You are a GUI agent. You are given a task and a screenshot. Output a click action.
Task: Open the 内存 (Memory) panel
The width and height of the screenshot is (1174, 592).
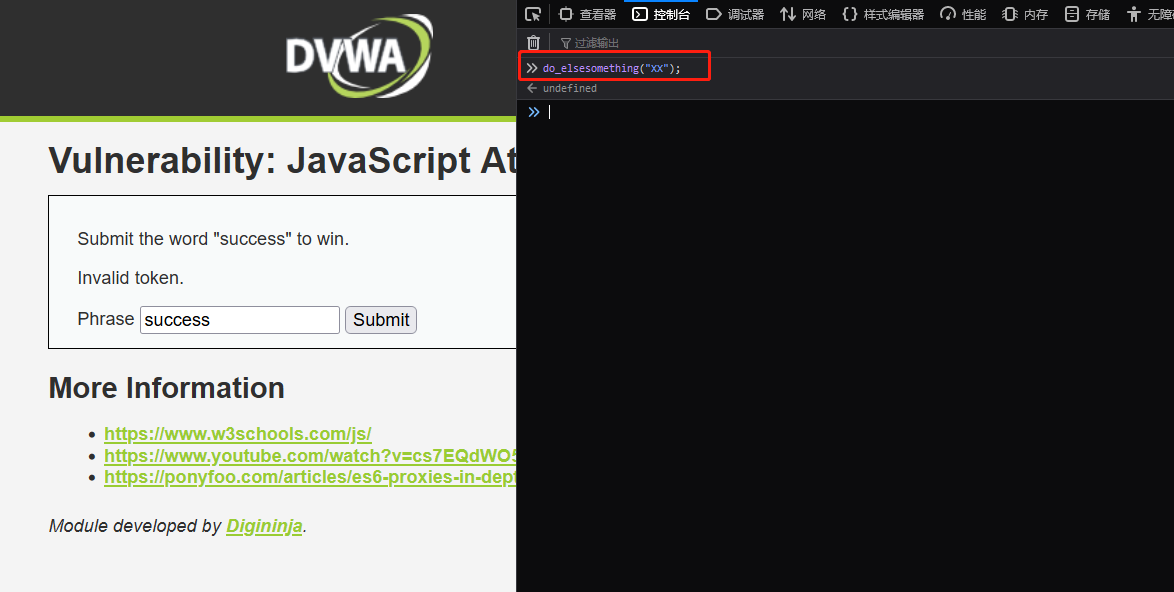click(1025, 14)
